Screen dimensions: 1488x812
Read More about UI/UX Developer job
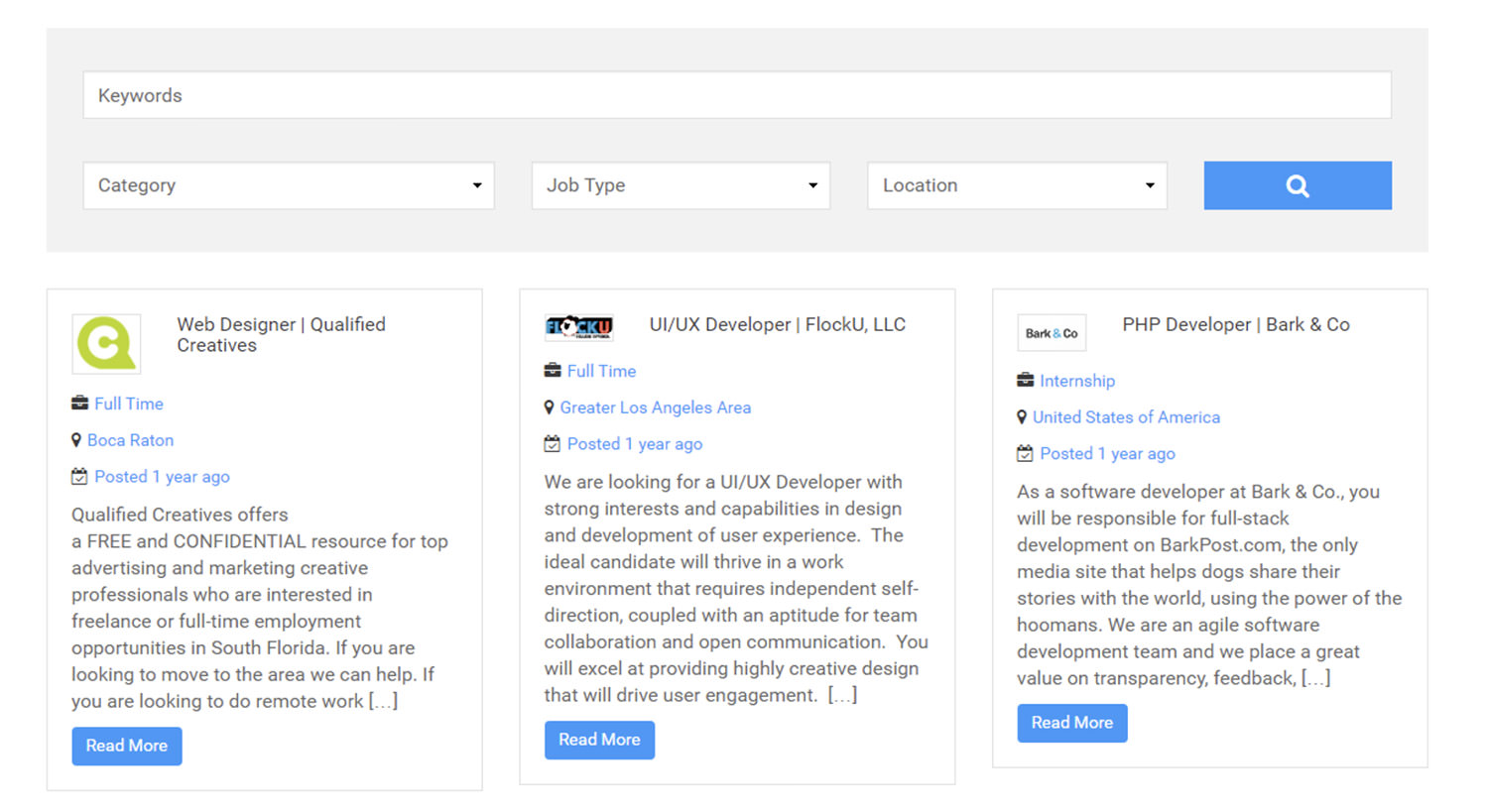pyautogui.click(x=599, y=740)
